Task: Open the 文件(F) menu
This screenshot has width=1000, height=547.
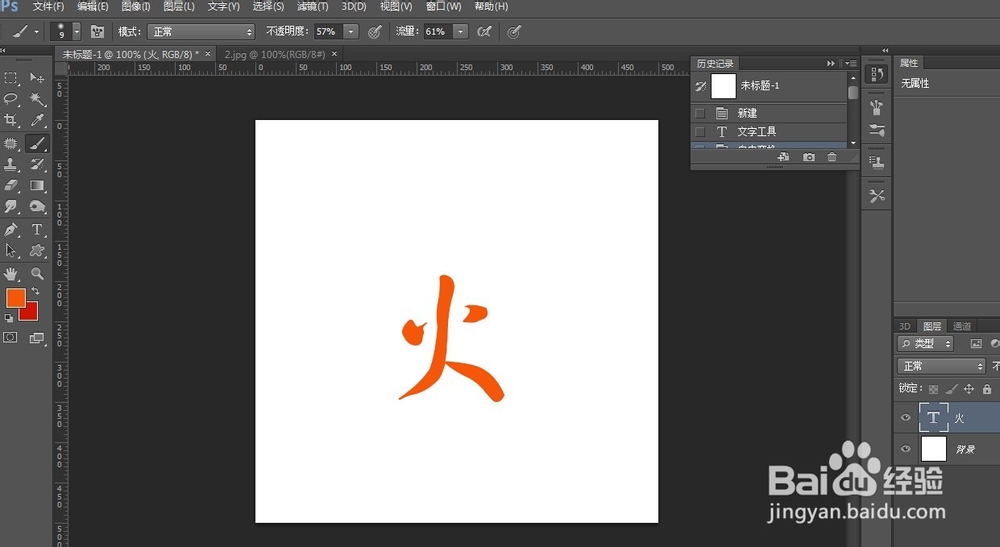Action: tap(48, 6)
